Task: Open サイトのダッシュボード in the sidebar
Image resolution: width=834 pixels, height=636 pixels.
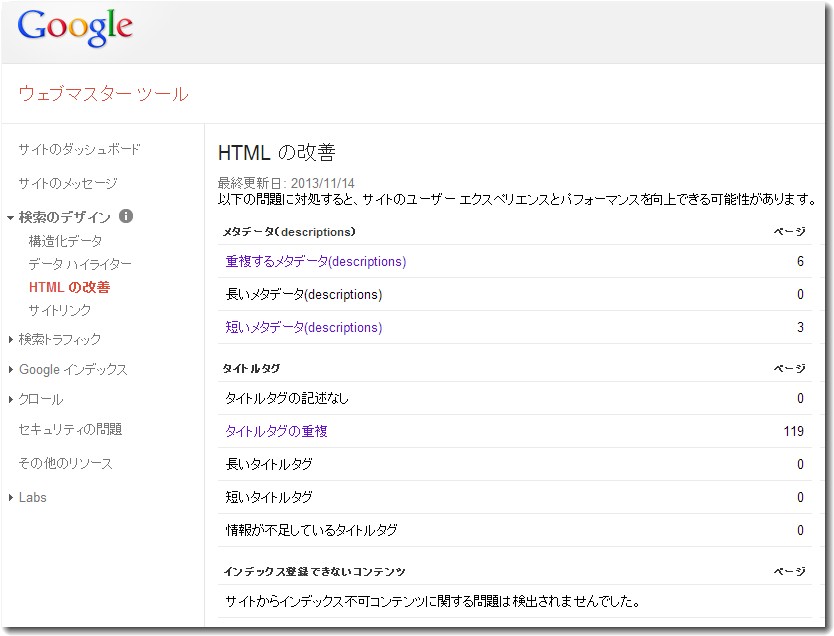Action: tap(79, 149)
